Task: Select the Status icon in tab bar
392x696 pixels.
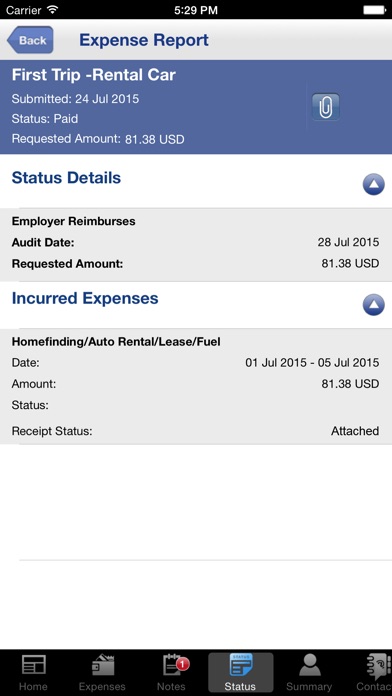Action: pos(240,664)
